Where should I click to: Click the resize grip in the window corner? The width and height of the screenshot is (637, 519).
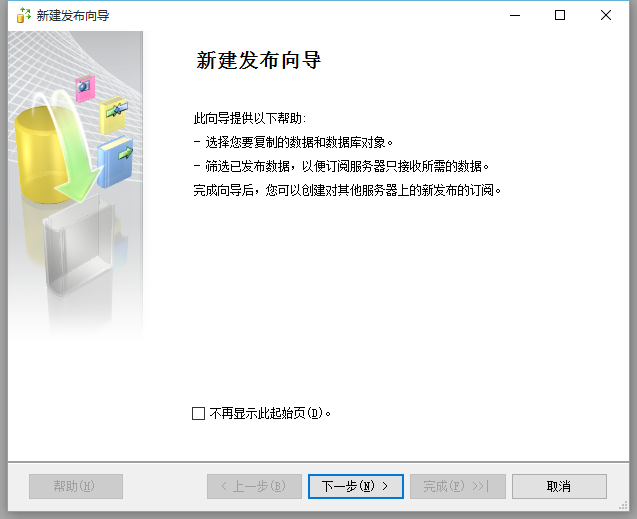tap(623, 506)
